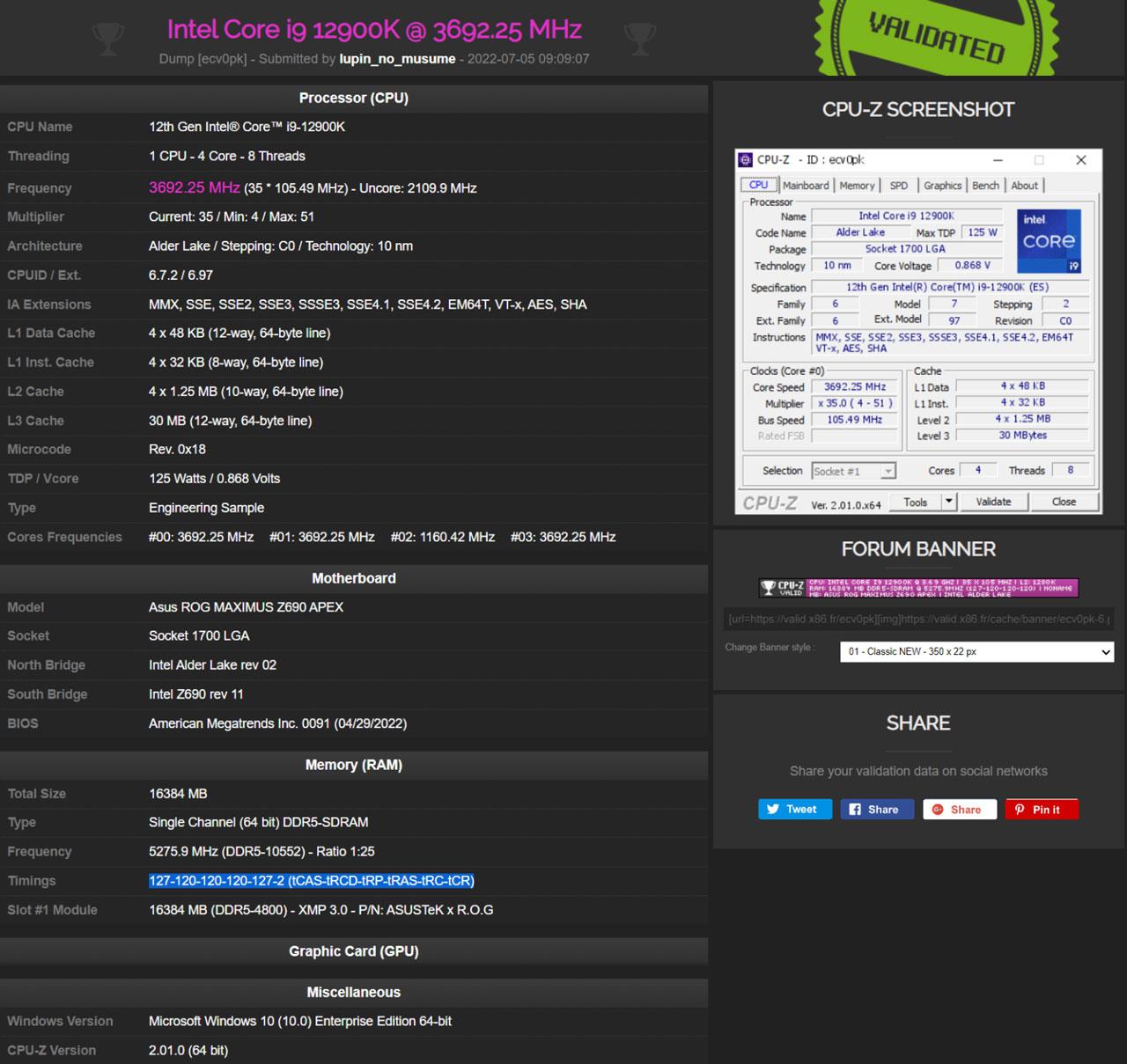Open the Tools dropdown arrow in CPU-Z
The height and width of the screenshot is (1064, 1127).
[x=948, y=502]
